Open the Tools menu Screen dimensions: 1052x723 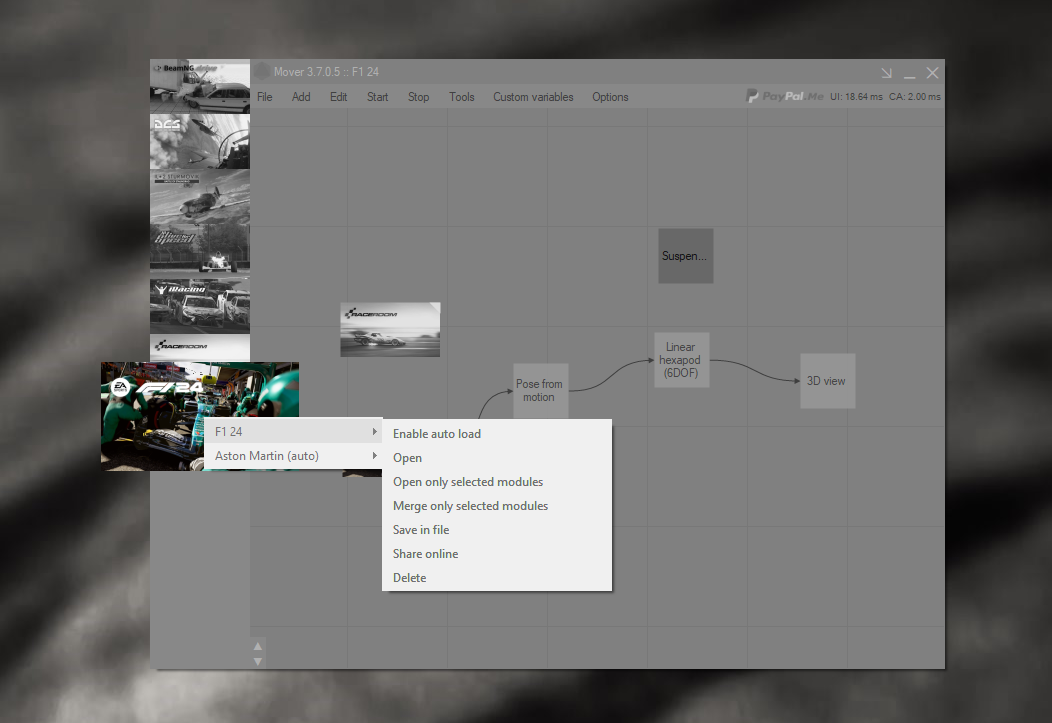[x=462, y=97]
